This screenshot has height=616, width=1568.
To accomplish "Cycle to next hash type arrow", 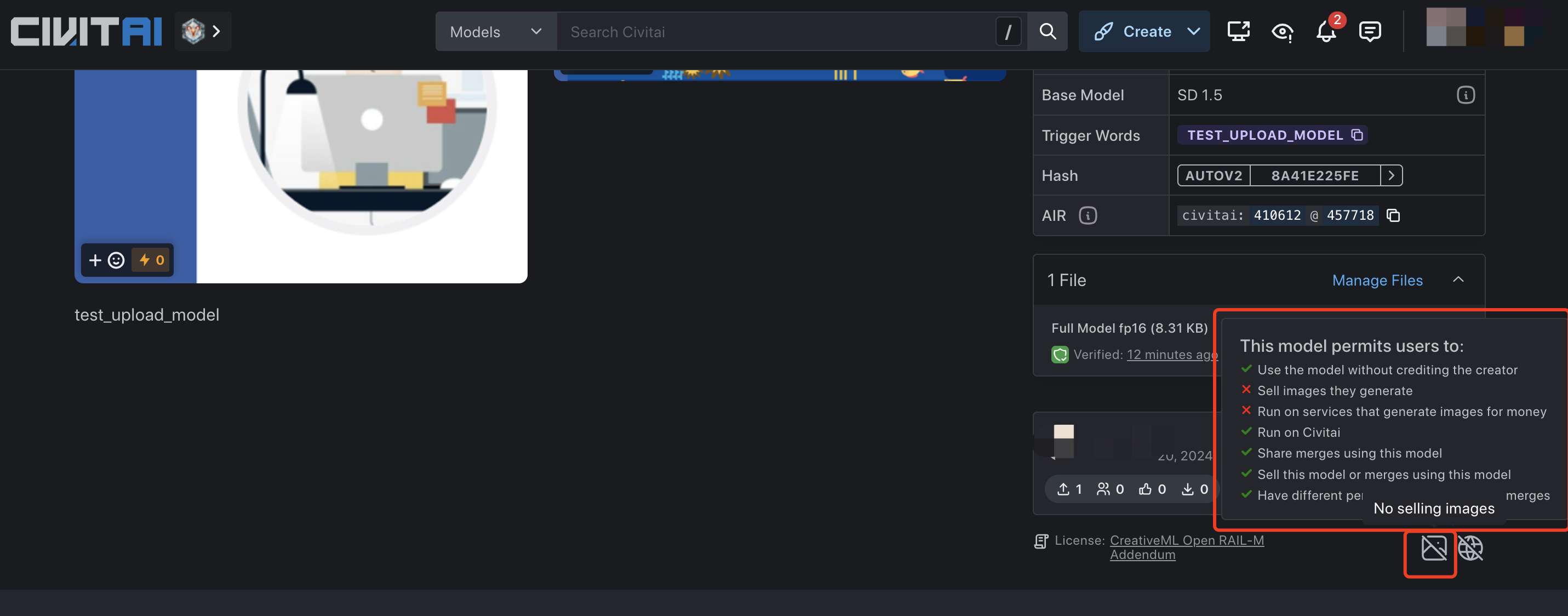I will coord(1391,175).
